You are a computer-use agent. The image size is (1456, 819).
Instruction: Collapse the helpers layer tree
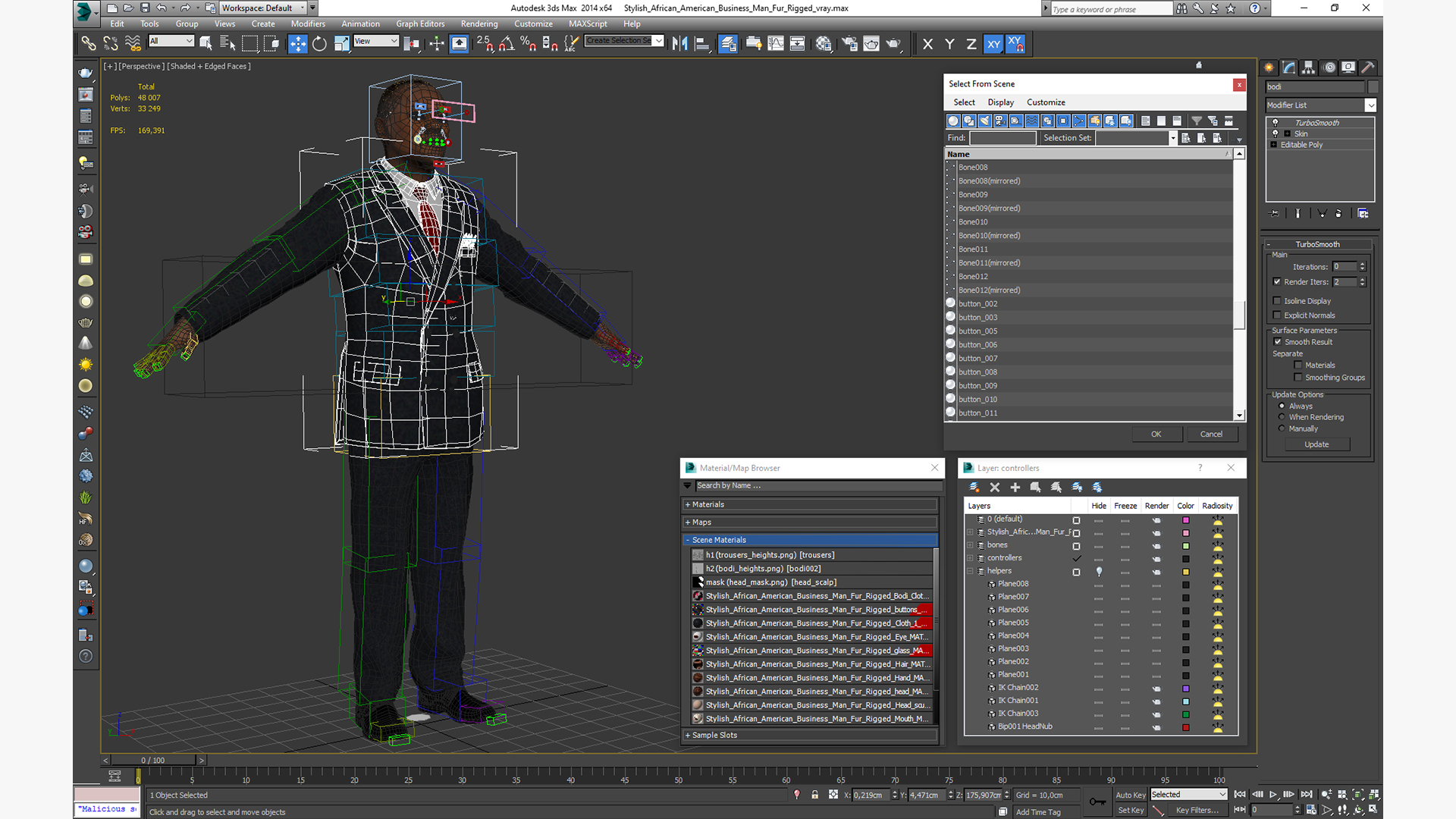tap(970, 571)
